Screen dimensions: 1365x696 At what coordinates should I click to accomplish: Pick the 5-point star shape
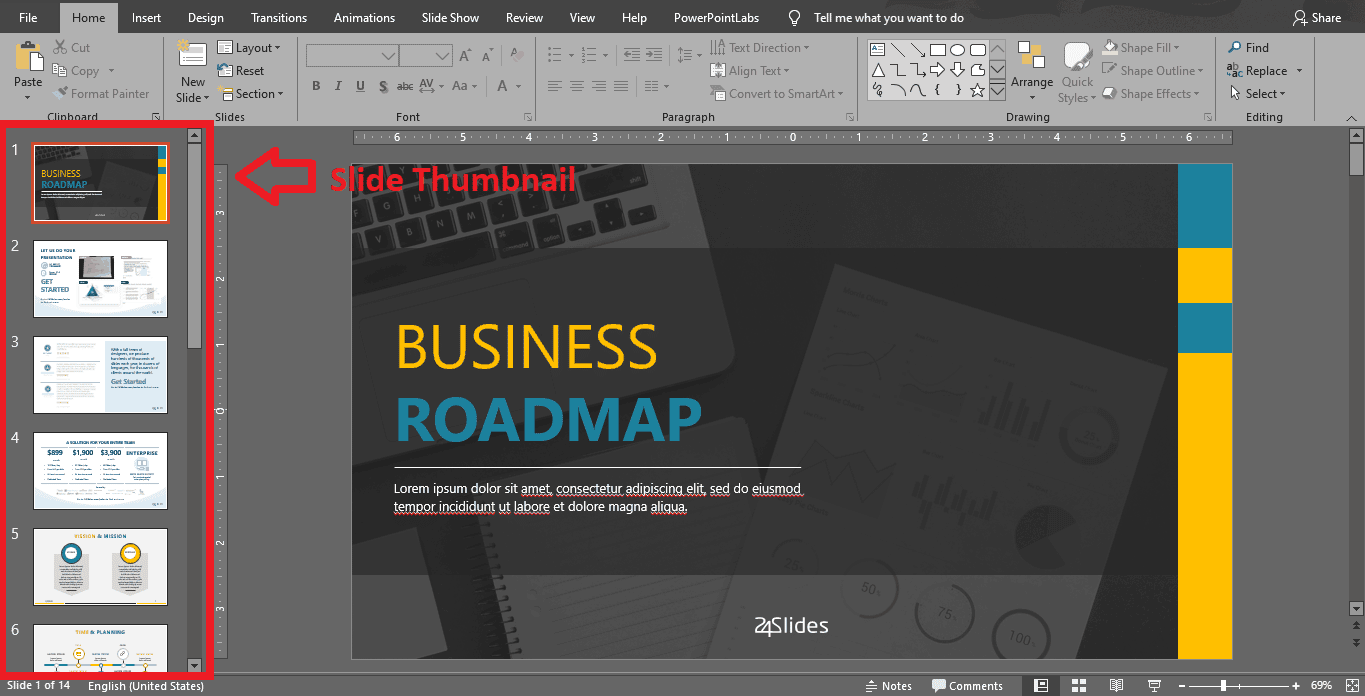point(977,90)
